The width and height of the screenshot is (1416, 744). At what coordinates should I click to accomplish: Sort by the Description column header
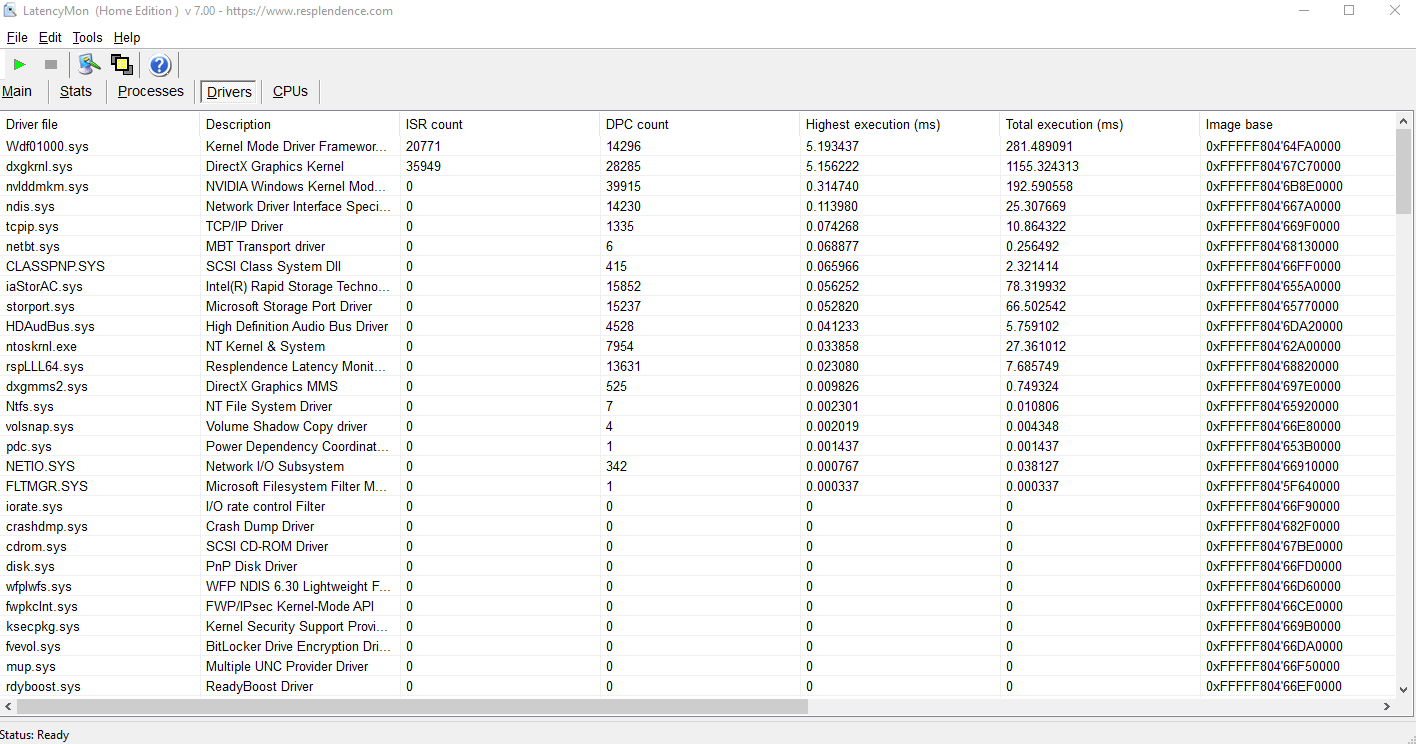300,124
